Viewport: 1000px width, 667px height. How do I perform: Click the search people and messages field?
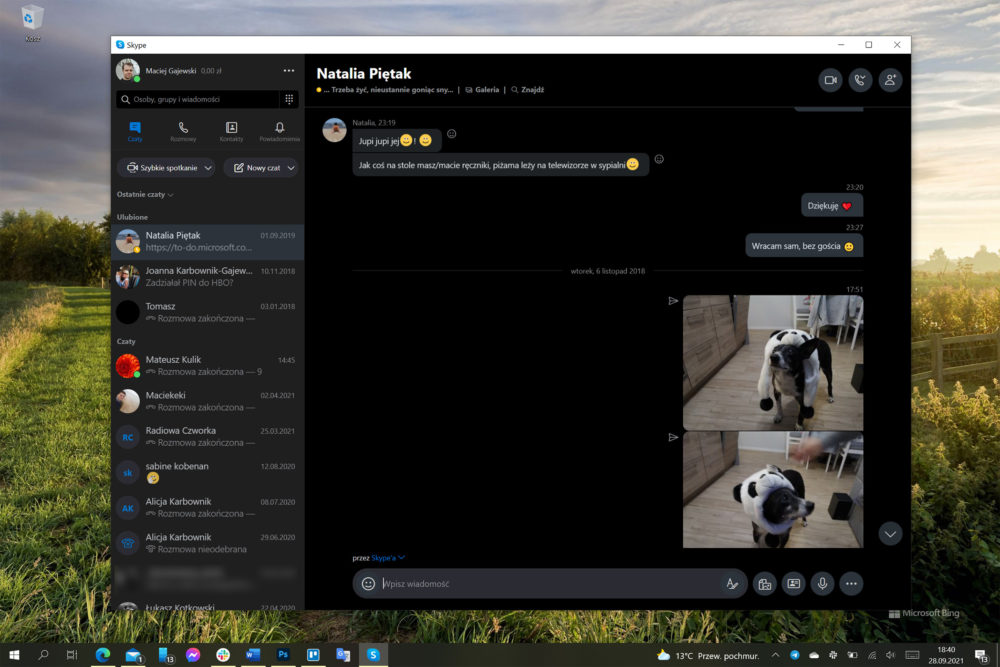[198, 99]
